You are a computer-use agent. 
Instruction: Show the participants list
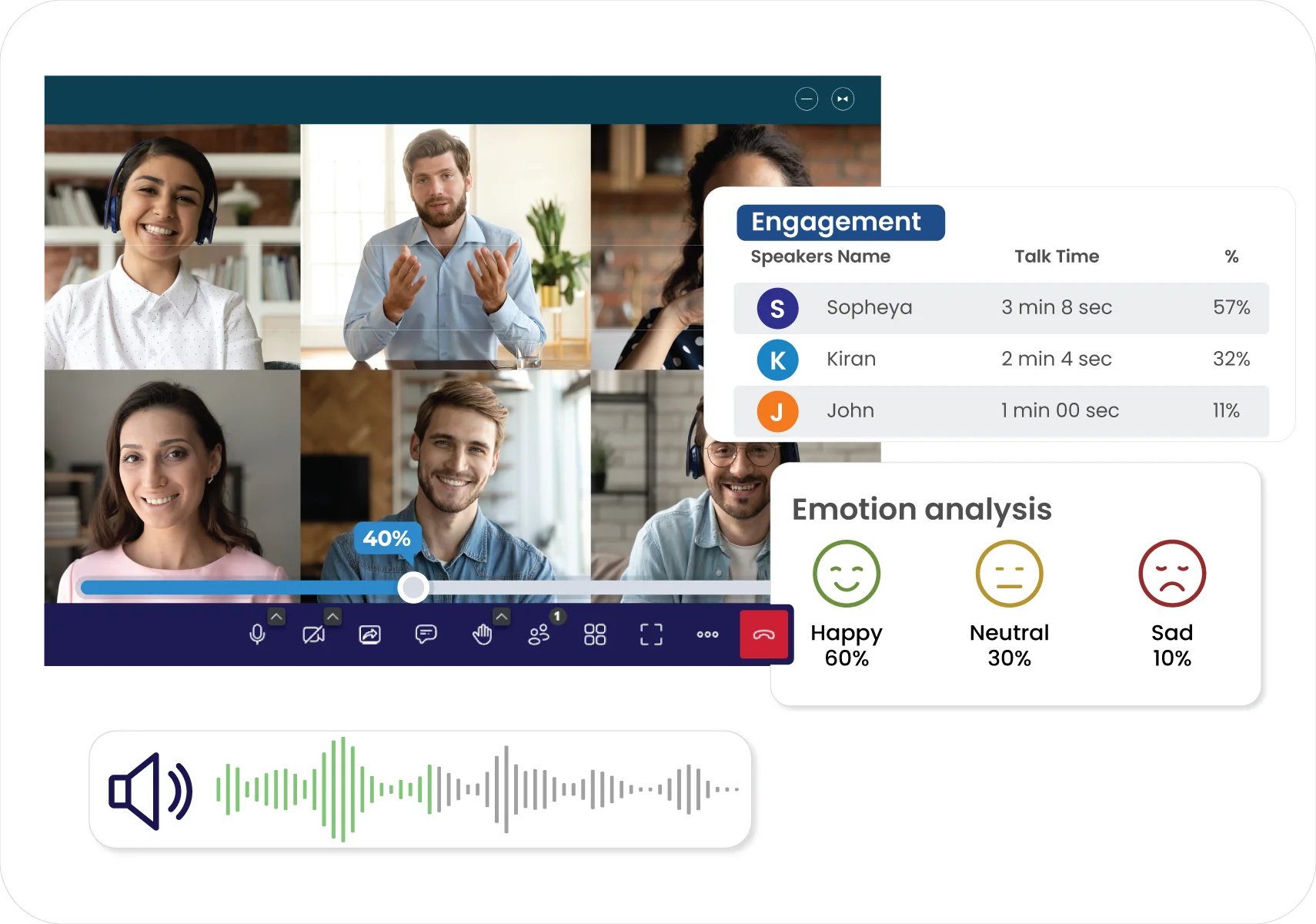pyautogui.click(x=539, y=634)
